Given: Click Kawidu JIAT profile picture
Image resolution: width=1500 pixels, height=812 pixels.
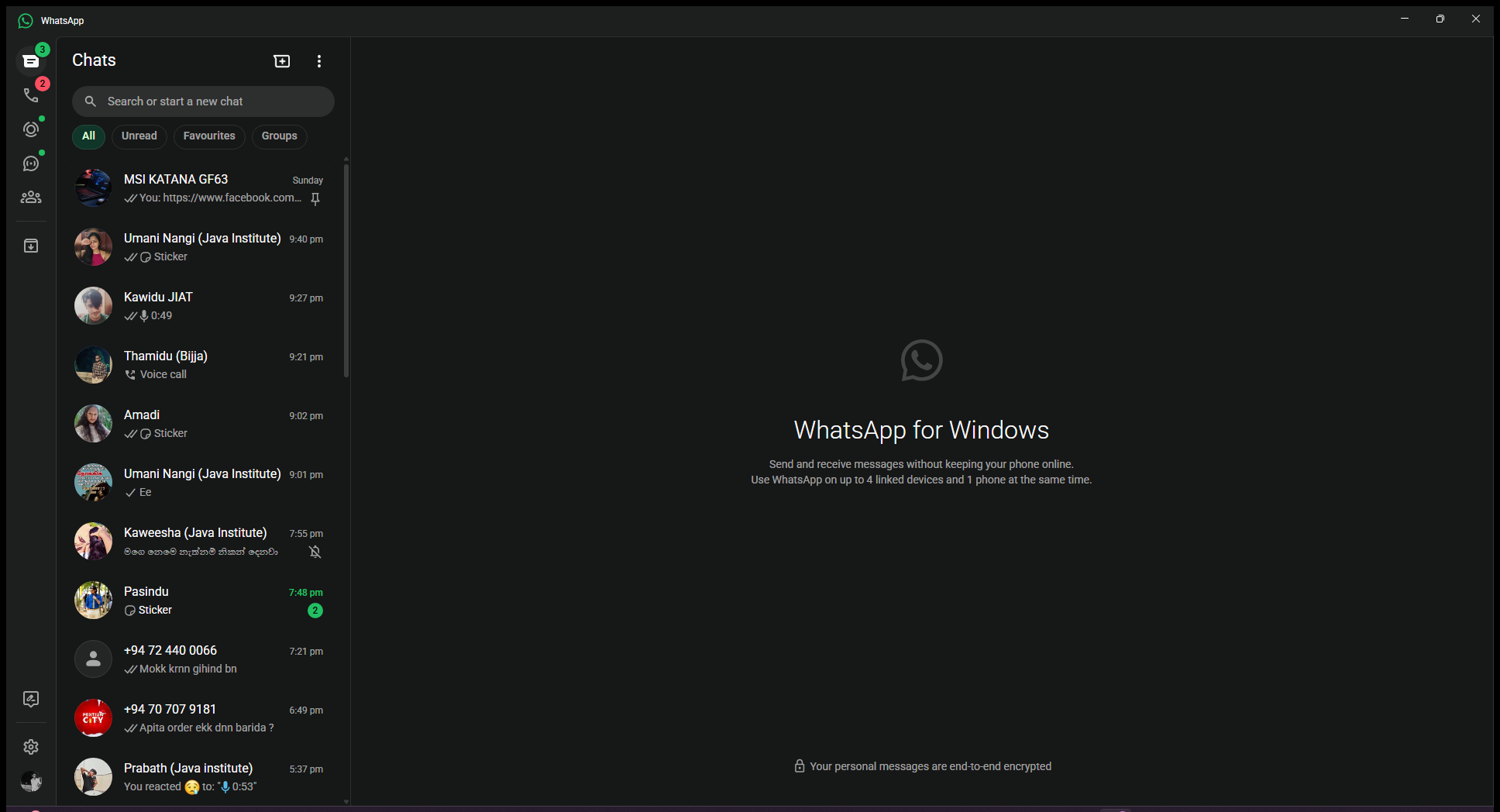Looking at the screenshot, I should click(93, 306).
